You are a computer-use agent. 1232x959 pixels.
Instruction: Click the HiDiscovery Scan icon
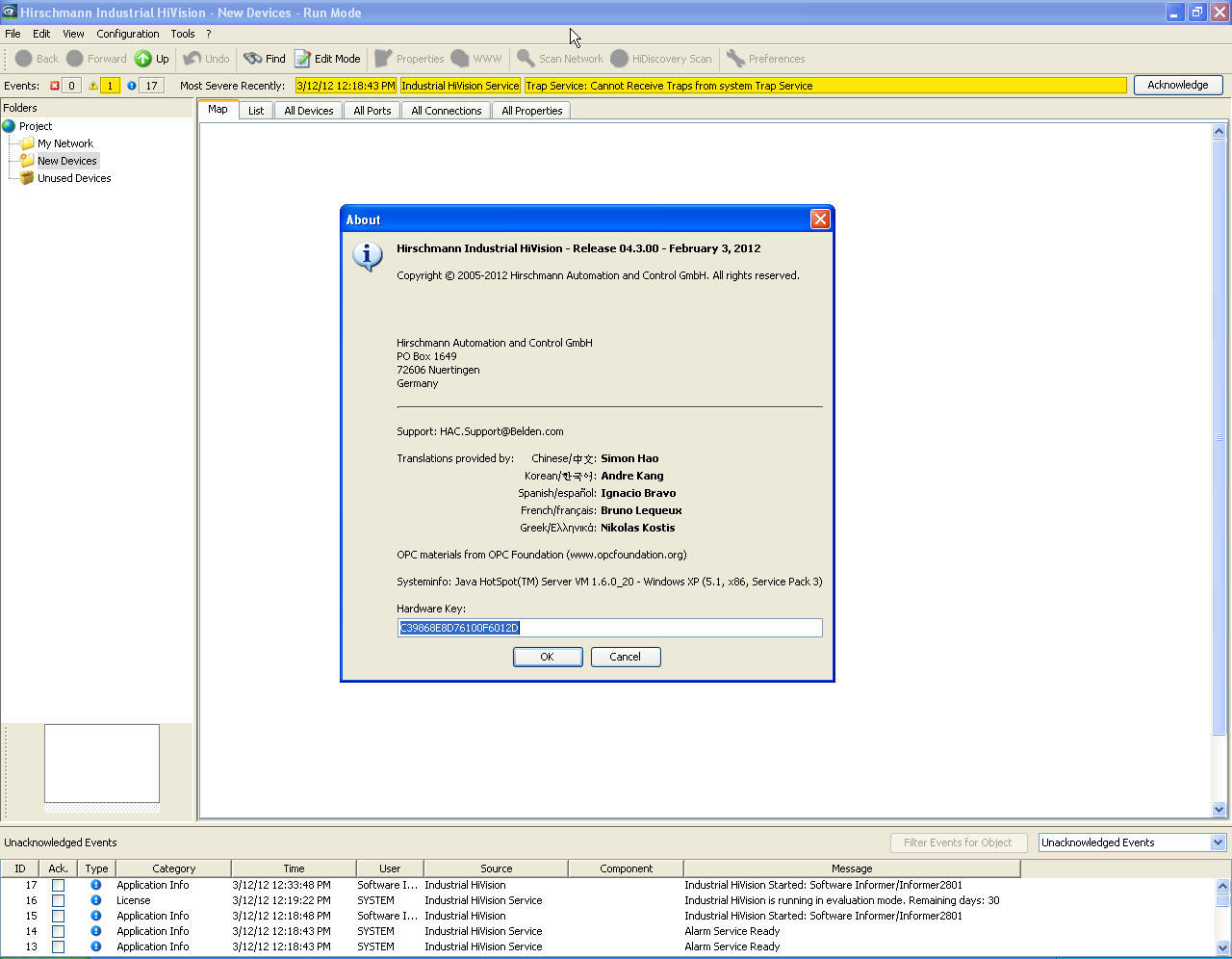(x=620, y=59)
